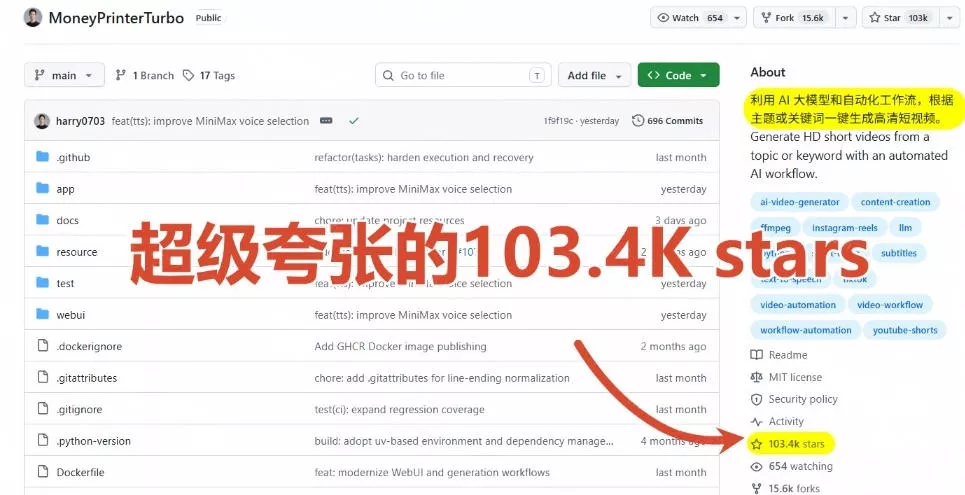Open the green Code dropdown
Screen dimensions: 965x495
click(x=678, y=75)
